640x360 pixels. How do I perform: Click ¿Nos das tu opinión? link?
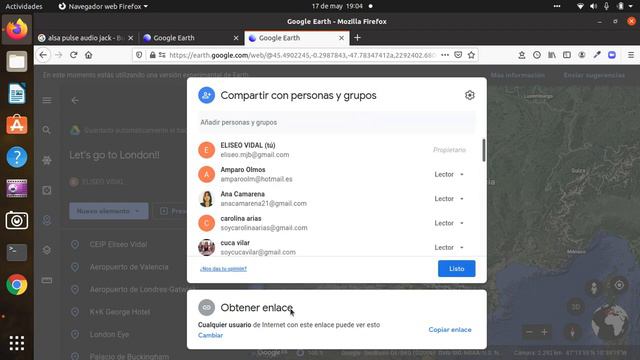[223, 269]
